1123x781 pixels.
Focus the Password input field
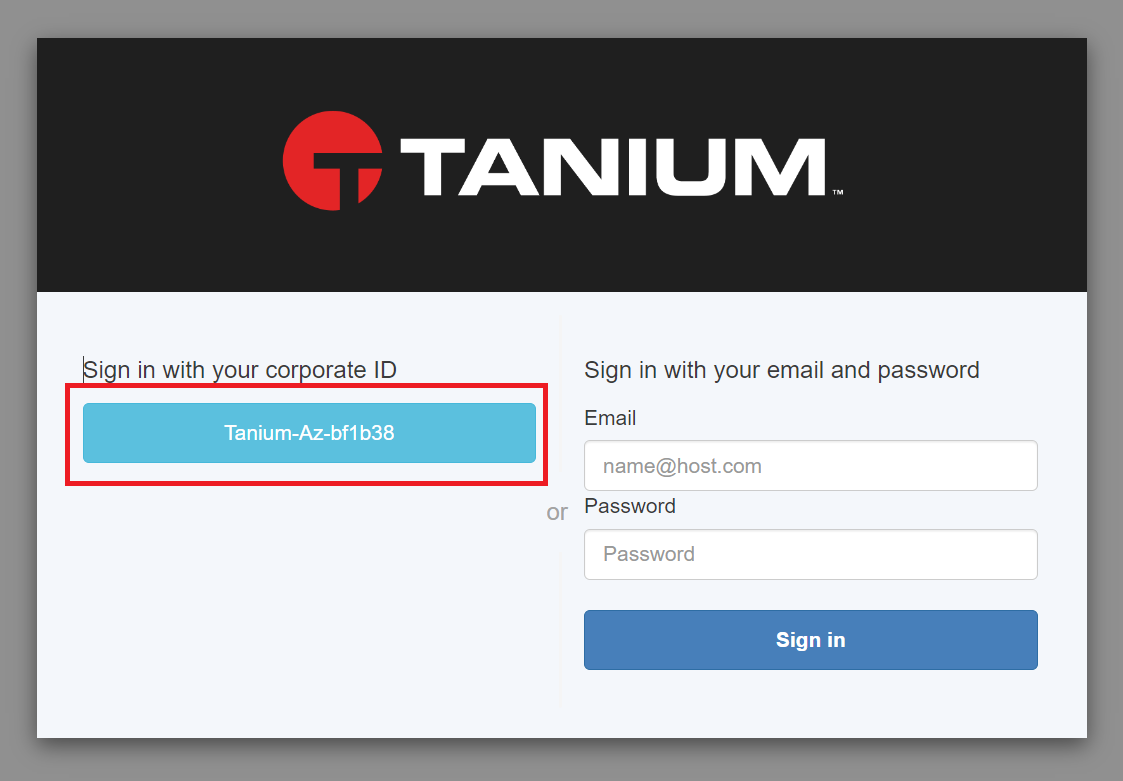pos(810,554)
